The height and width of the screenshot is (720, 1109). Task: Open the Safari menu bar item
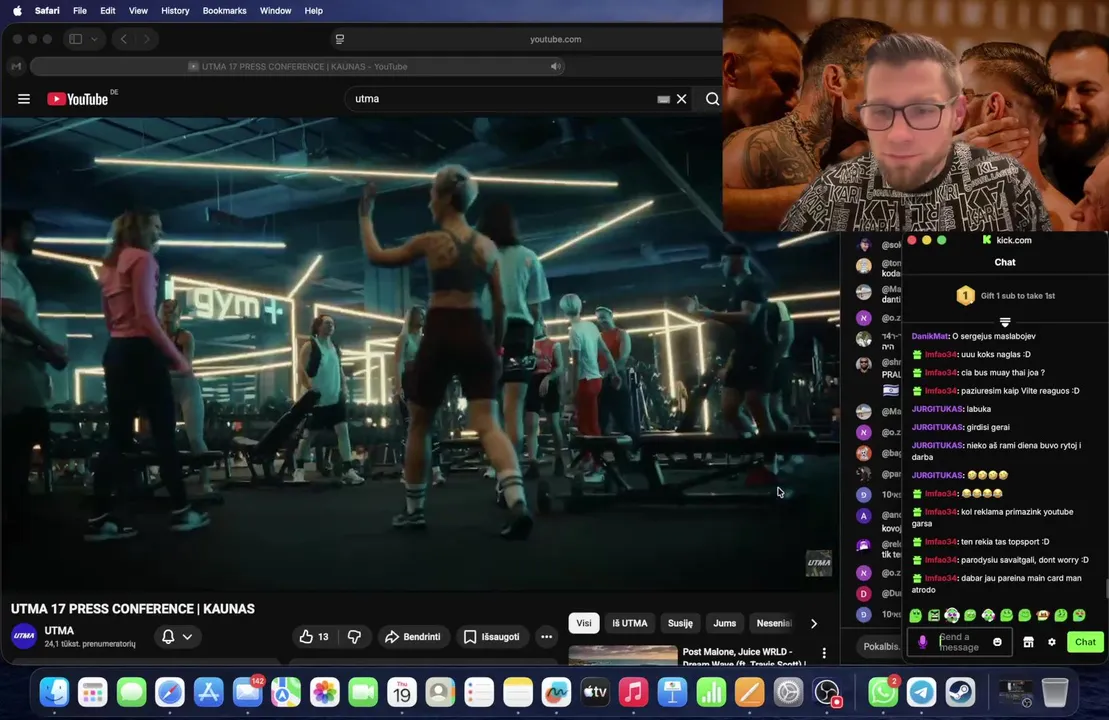click(x=47, y=11)
